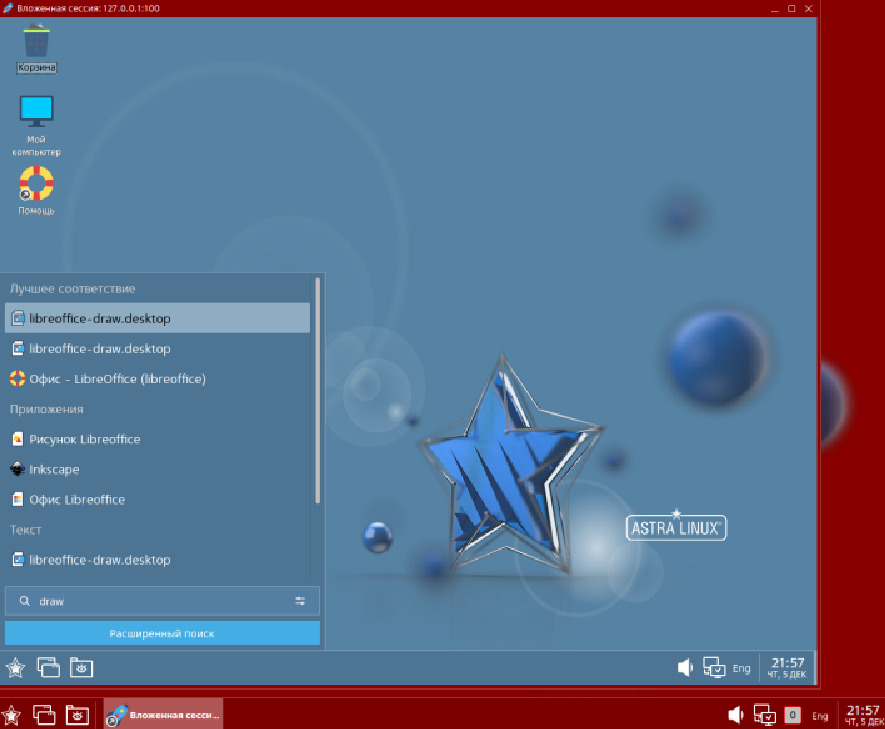The width and height of the screenshot is (885, 729).
Task: Select highlighted libreoffice-draw.desktop best match
Action: (x=157, y=318)
